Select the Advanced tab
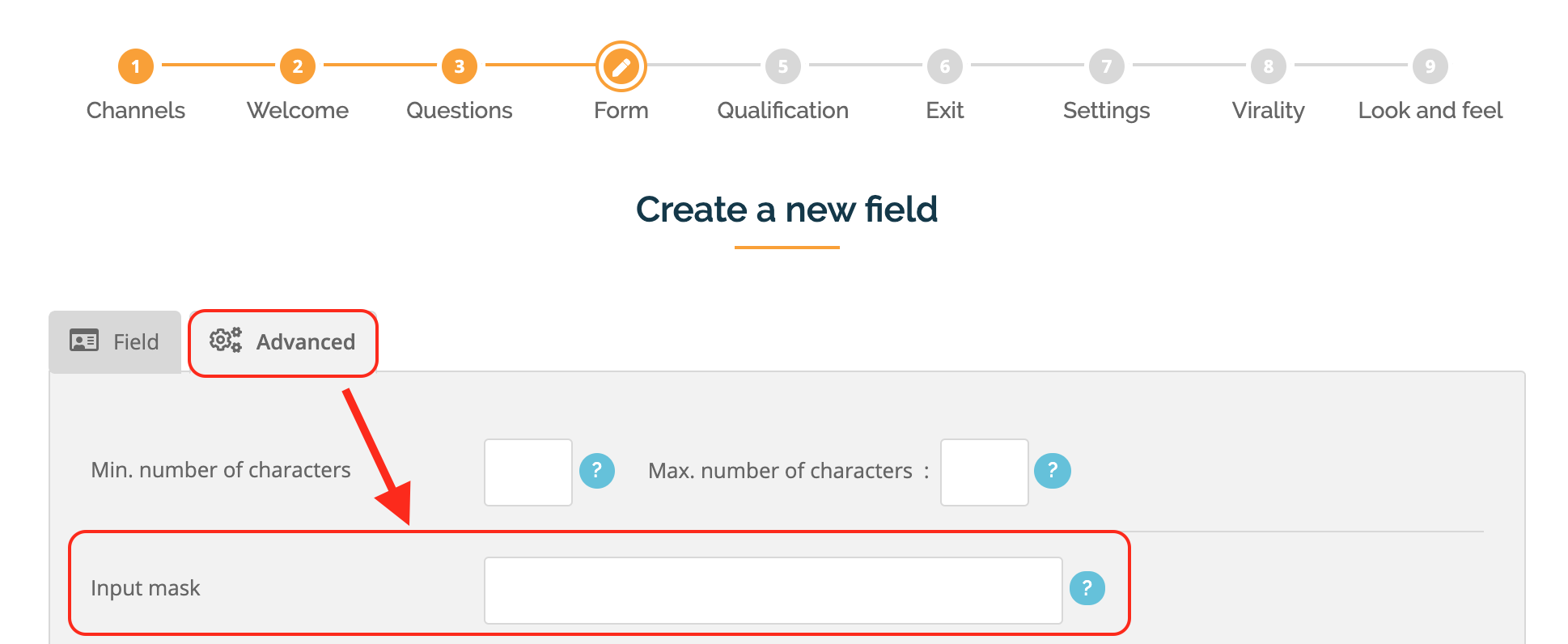1568x644 pixels. pyautogui.click(x=283, y=342)
